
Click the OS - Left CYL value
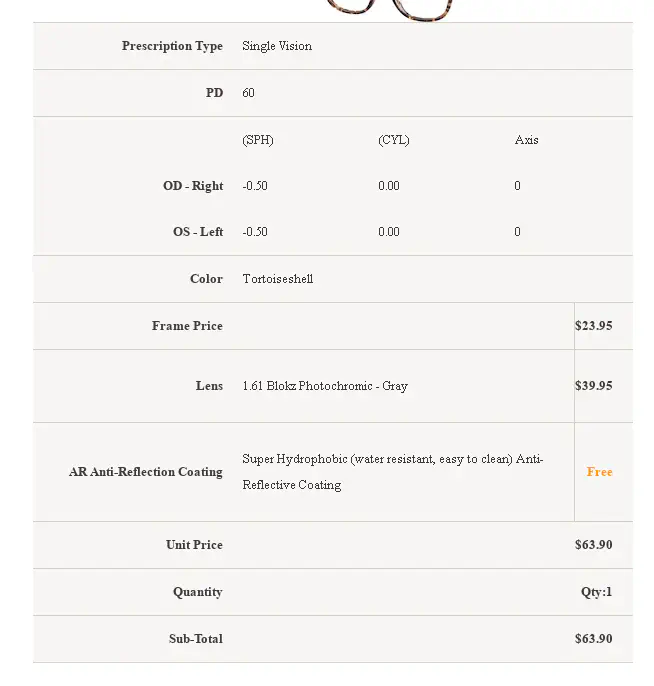pyautogui.click(x=389, y=232)
